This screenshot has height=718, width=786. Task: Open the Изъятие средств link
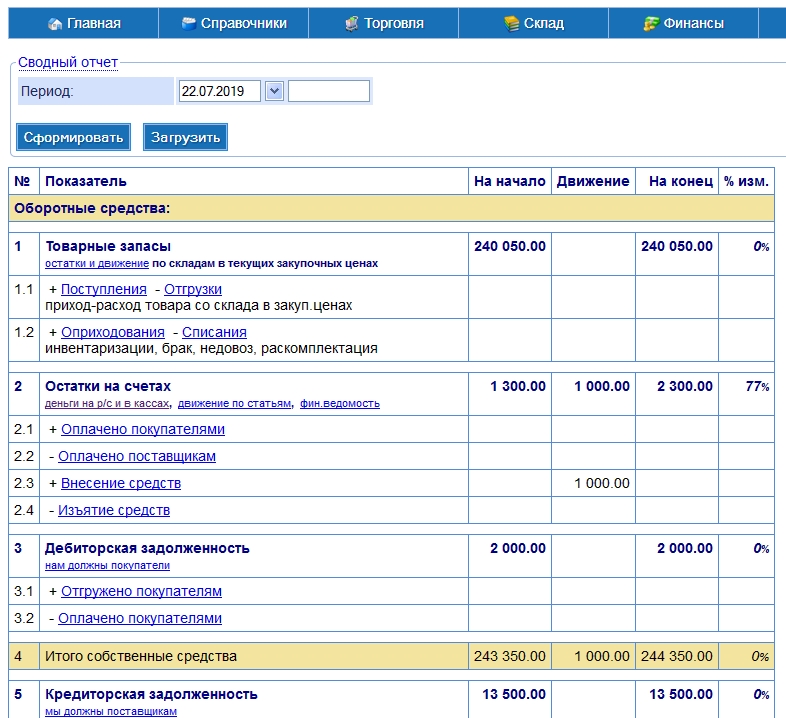click(x=114, y=510)
